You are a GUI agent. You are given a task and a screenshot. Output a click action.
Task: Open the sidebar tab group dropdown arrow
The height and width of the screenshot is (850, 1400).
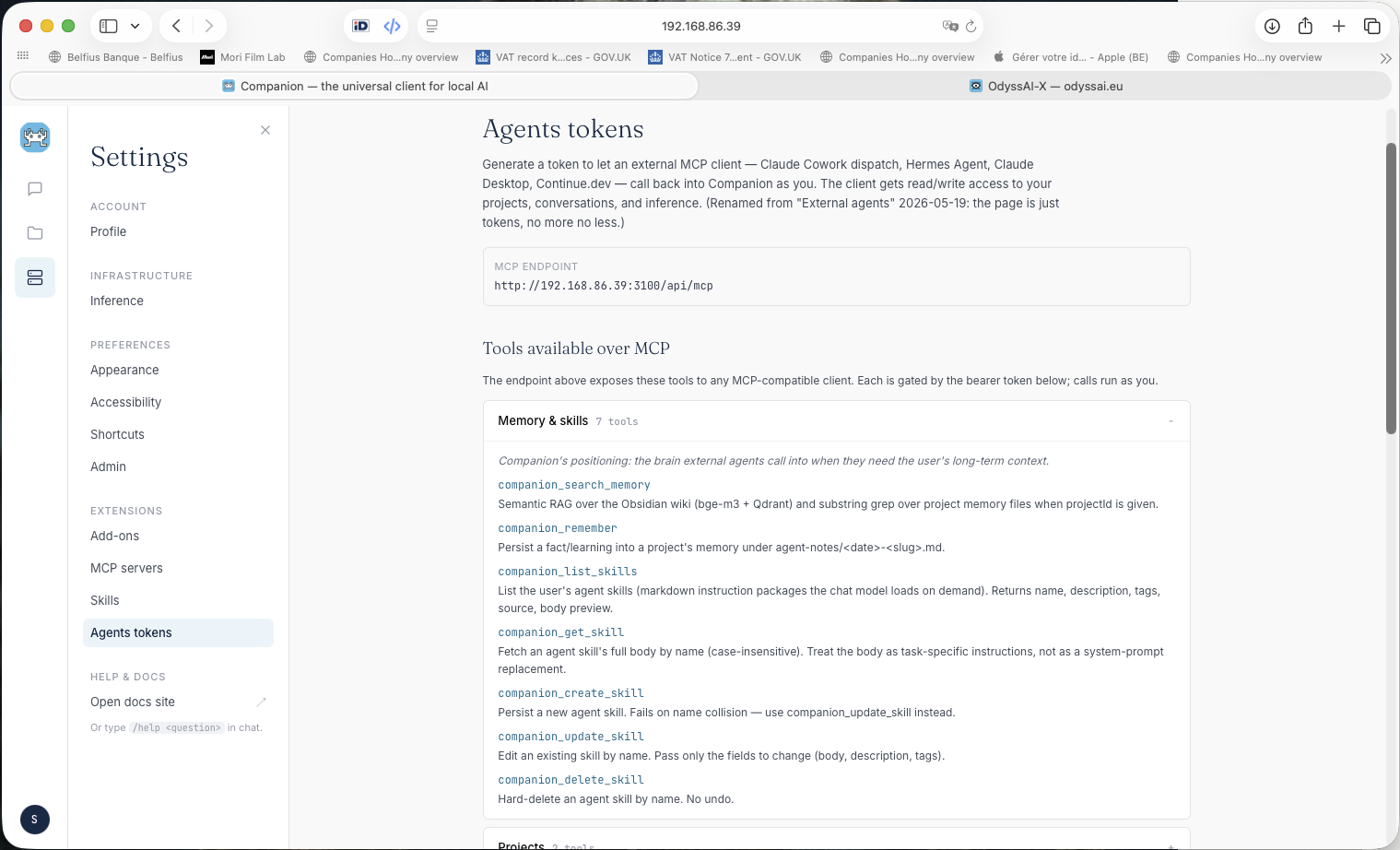(x=135, y=26)
